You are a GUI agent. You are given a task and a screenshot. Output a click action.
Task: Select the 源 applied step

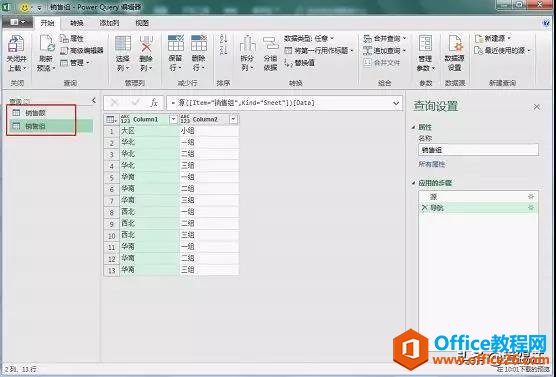478,196
